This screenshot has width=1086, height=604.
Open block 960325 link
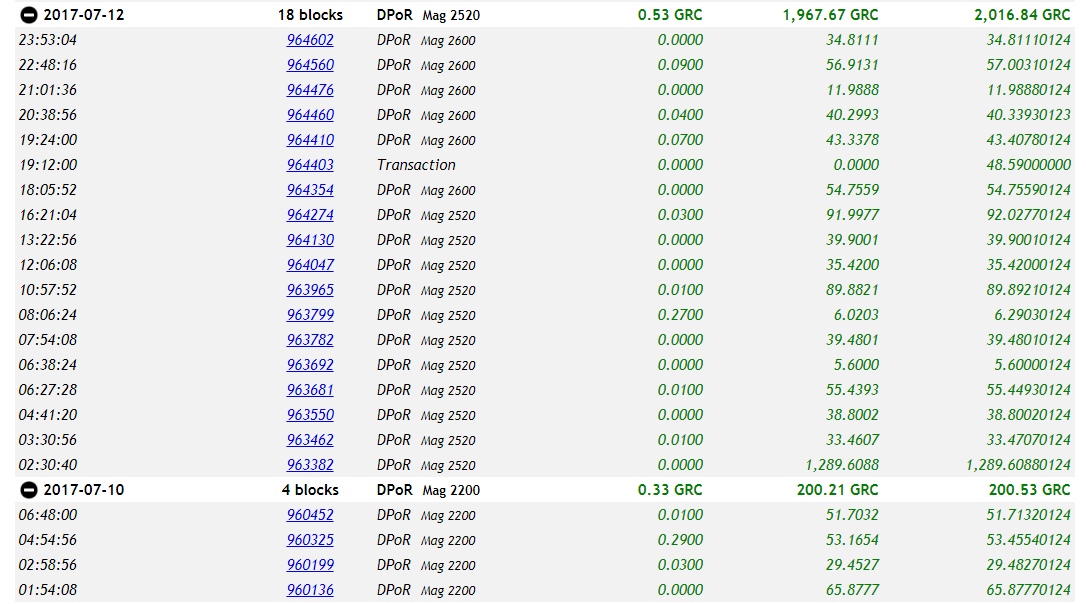click(x=310, y=540)
